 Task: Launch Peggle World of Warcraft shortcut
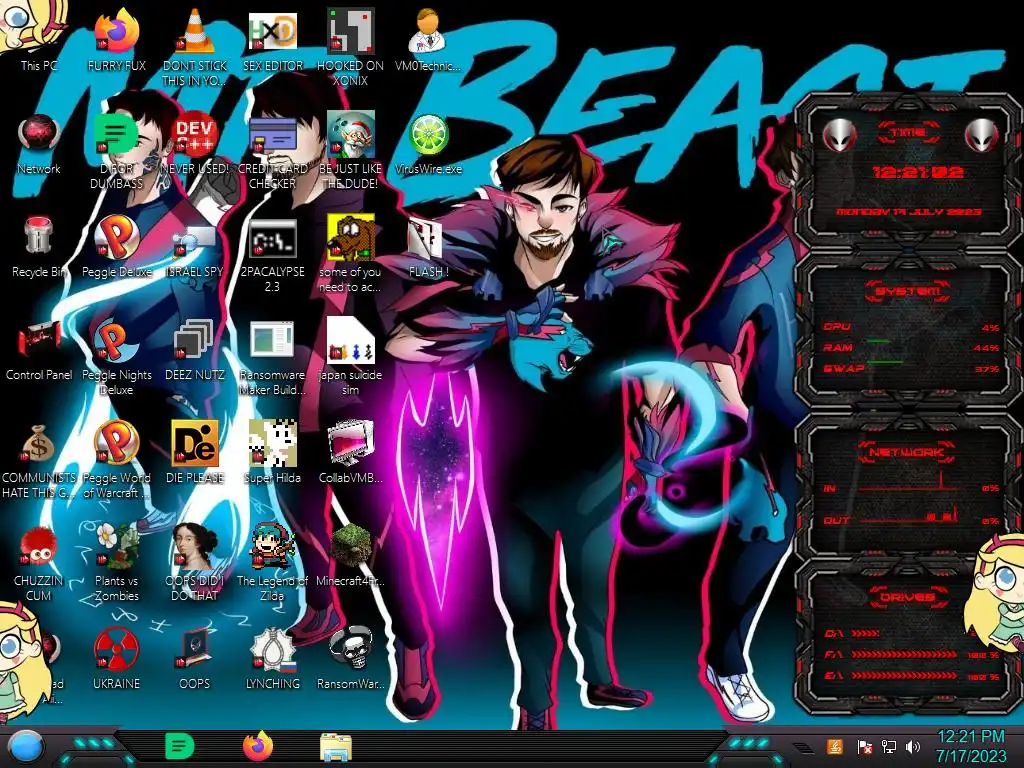pos(116,460)
